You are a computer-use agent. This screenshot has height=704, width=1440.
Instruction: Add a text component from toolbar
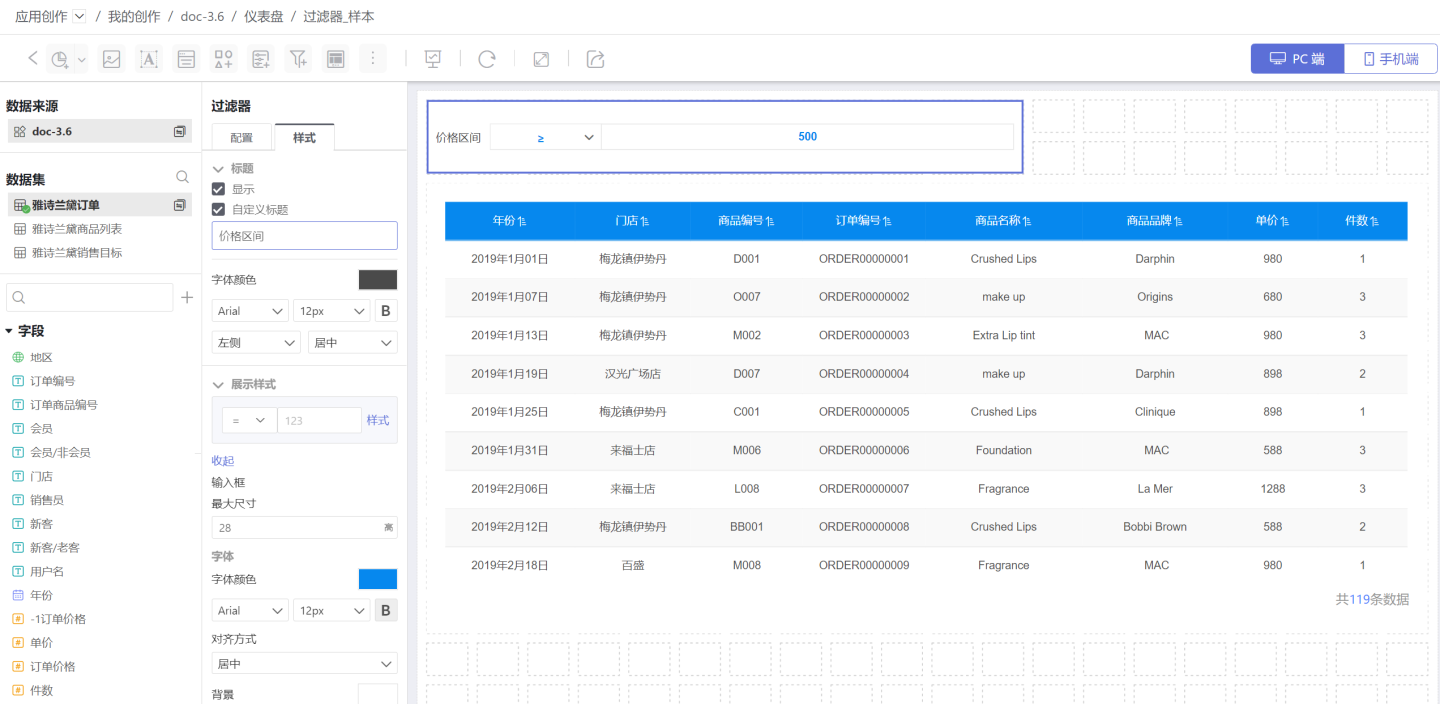coord(149,59)
